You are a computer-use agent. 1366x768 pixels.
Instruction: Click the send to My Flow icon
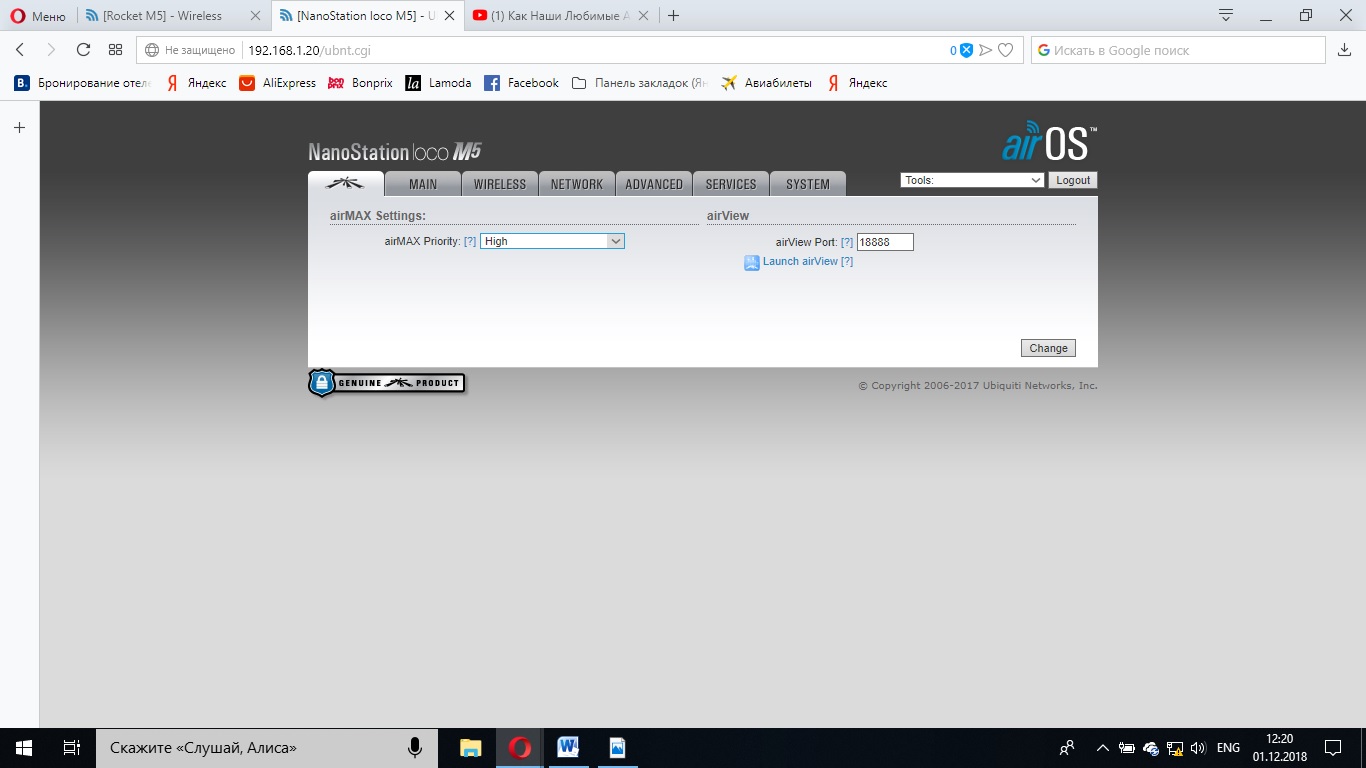coord(986,50)
